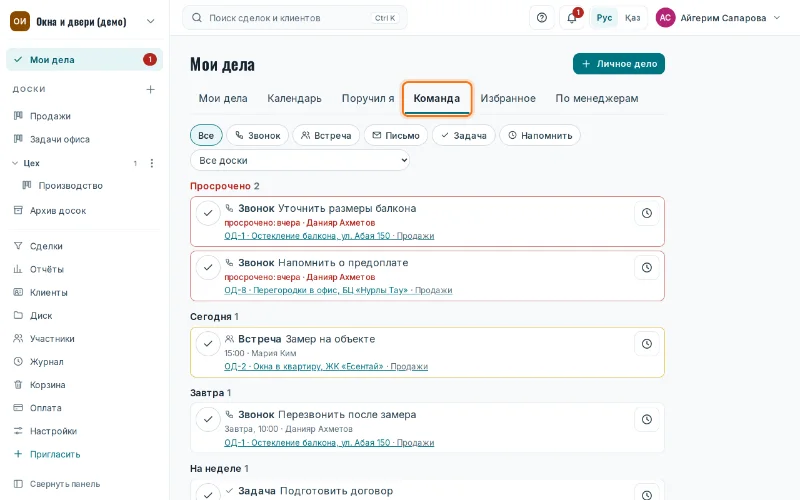Open Оплата section
800x500 pixels.
click(x=84, y=408)
